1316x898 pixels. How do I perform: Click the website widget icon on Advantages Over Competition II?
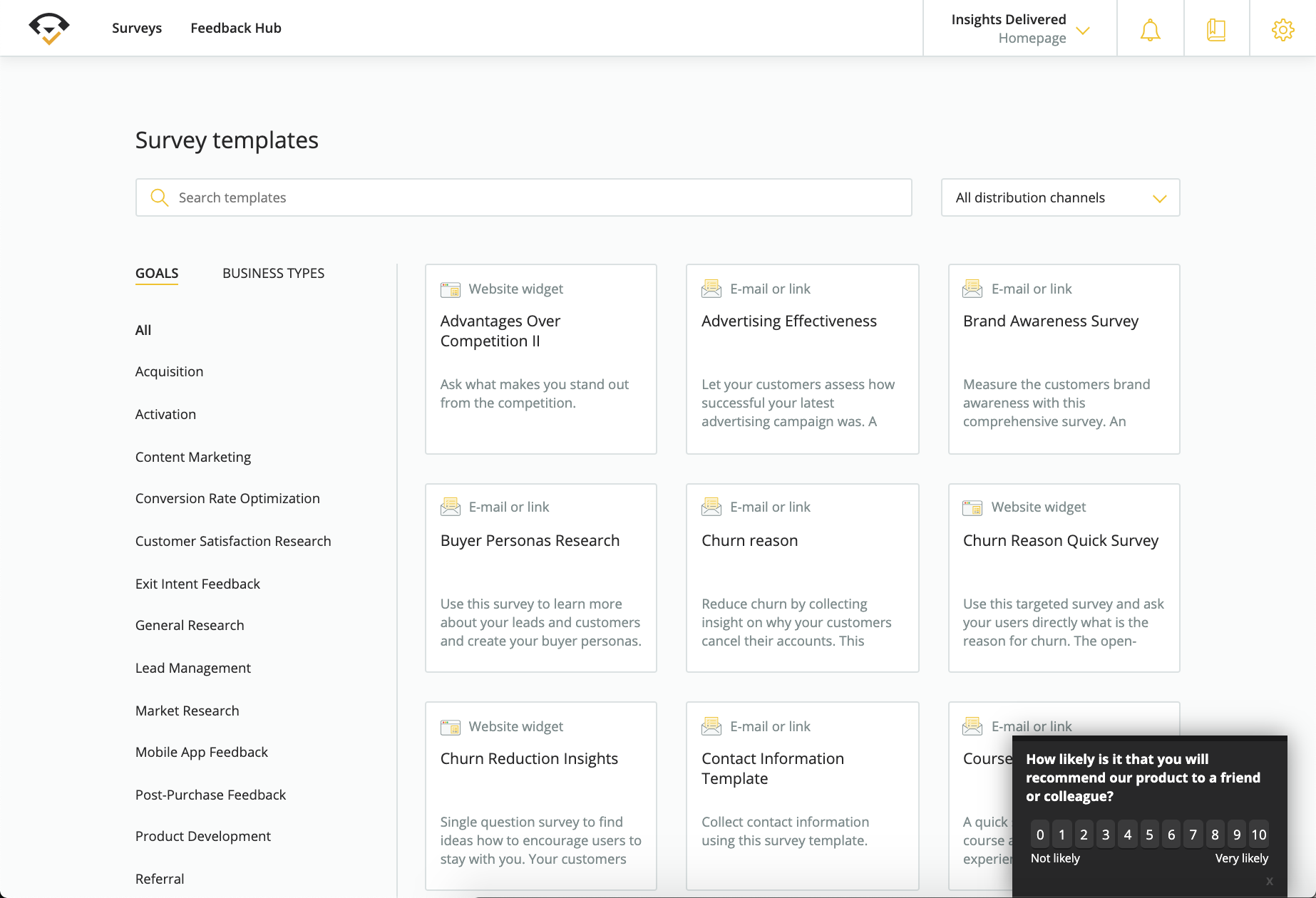point(450,289)
